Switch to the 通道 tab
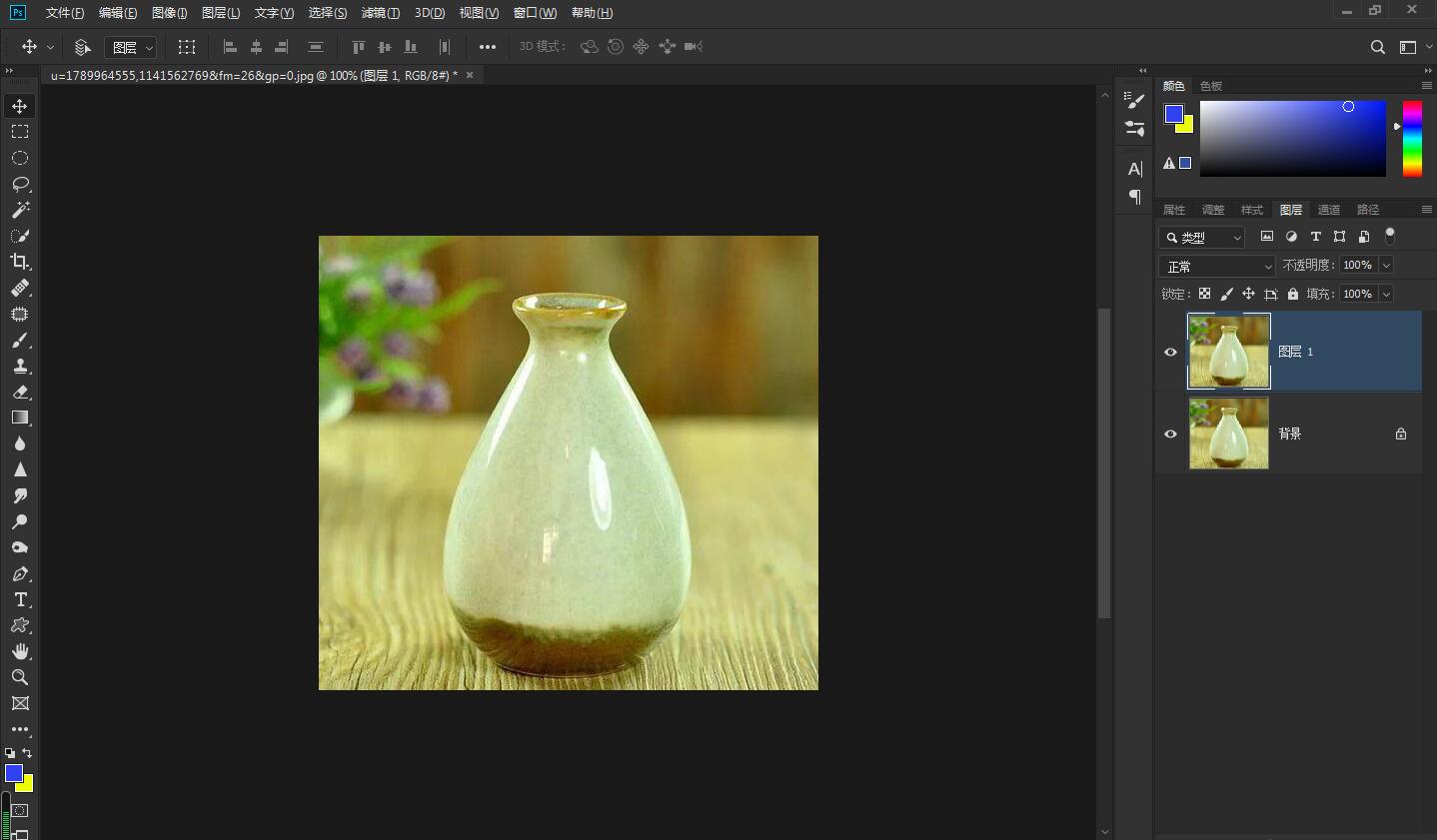Screen dimensions: 1437x840 pos(1328,210)
